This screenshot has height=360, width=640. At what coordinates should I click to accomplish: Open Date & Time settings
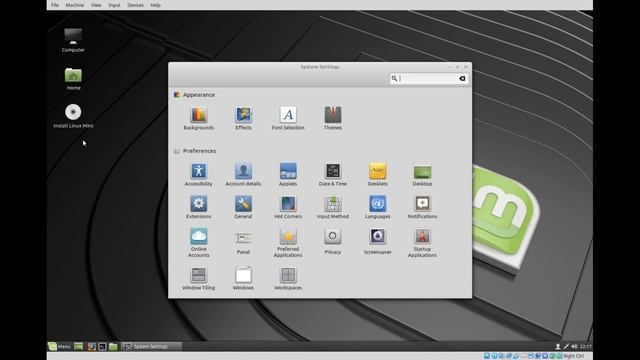click(x=333, y=175)
